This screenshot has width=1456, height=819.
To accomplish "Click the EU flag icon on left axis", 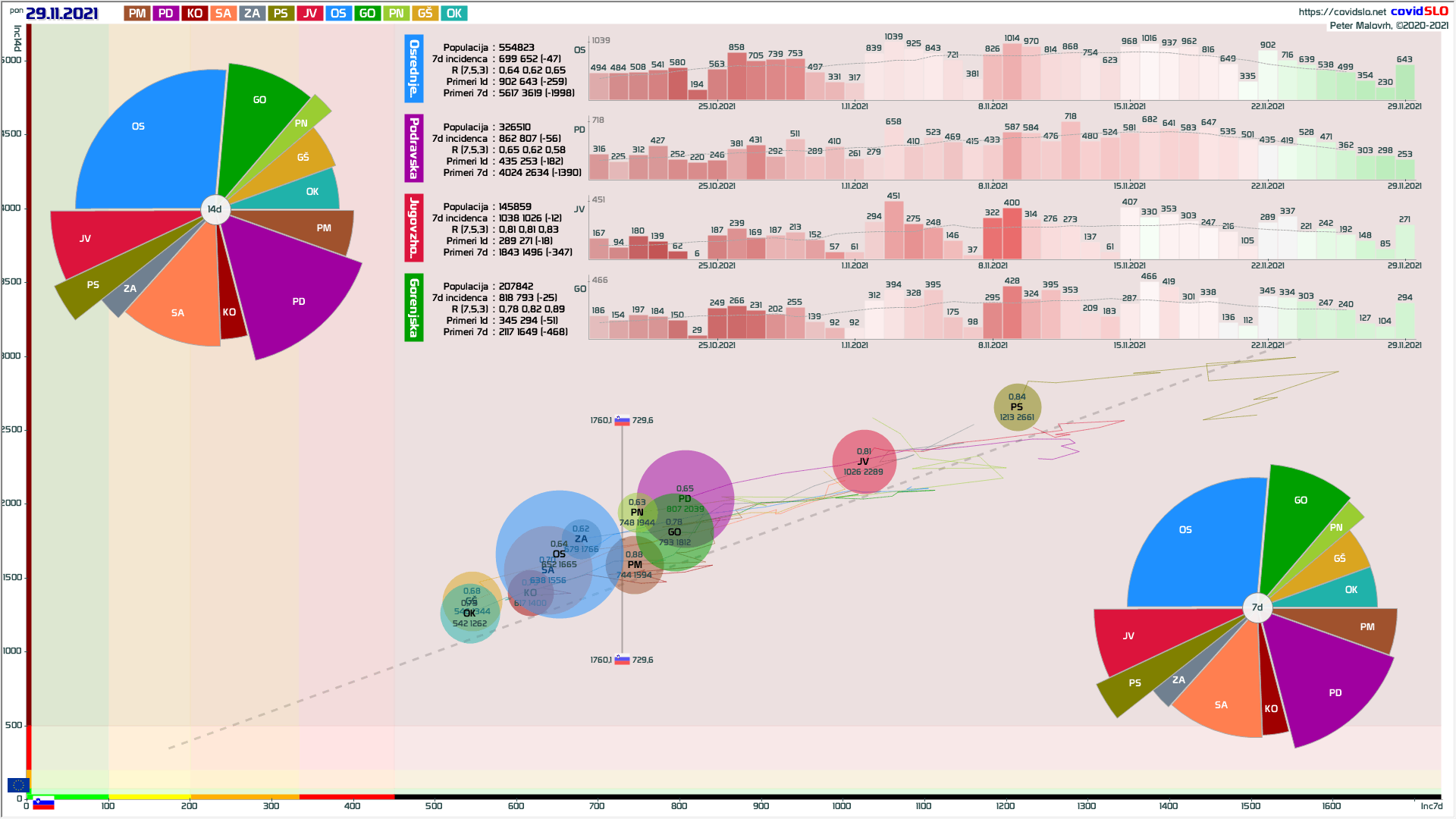I will (17, 786).
